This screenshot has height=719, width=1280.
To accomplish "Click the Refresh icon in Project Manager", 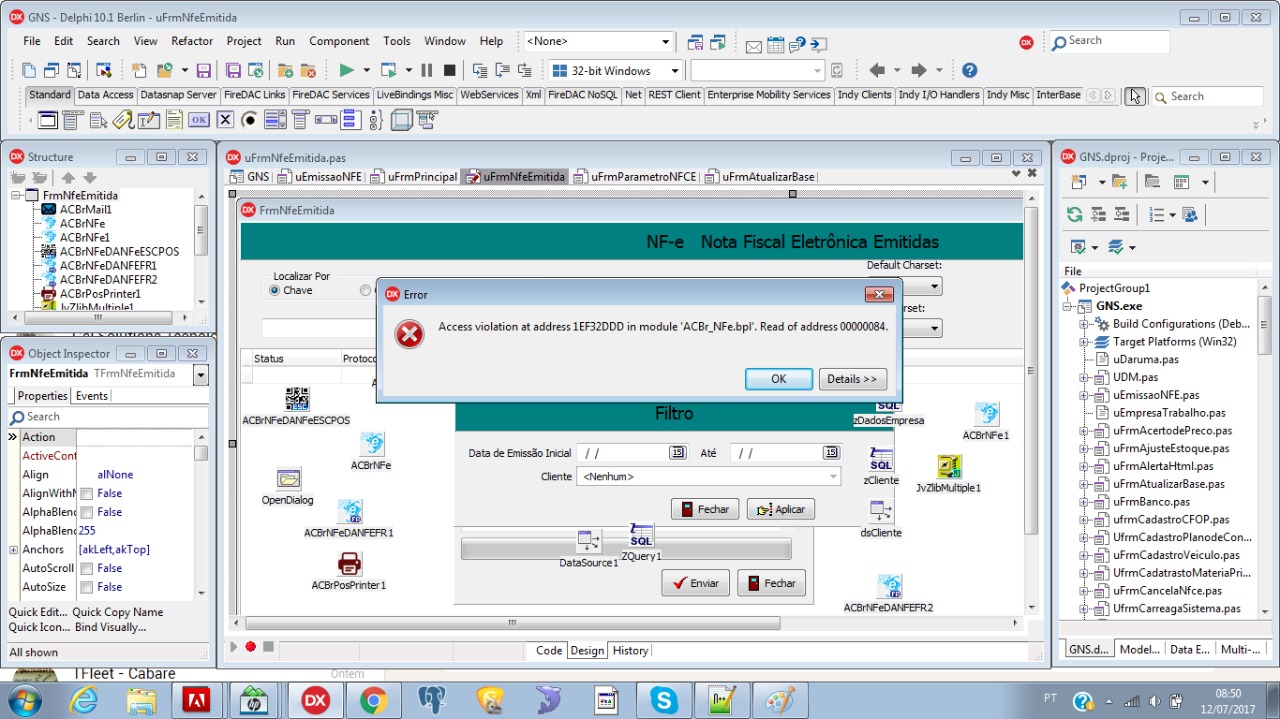I will [x=1074, y=214].
